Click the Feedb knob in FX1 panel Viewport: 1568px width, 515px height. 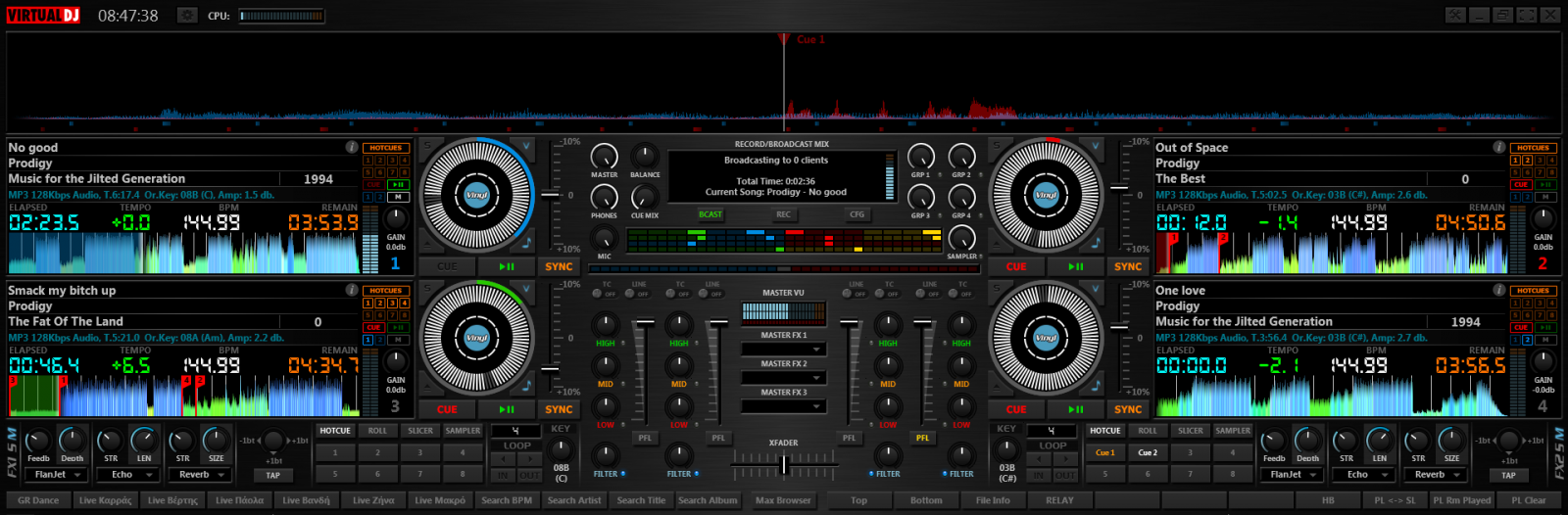[x=38, y=442]
